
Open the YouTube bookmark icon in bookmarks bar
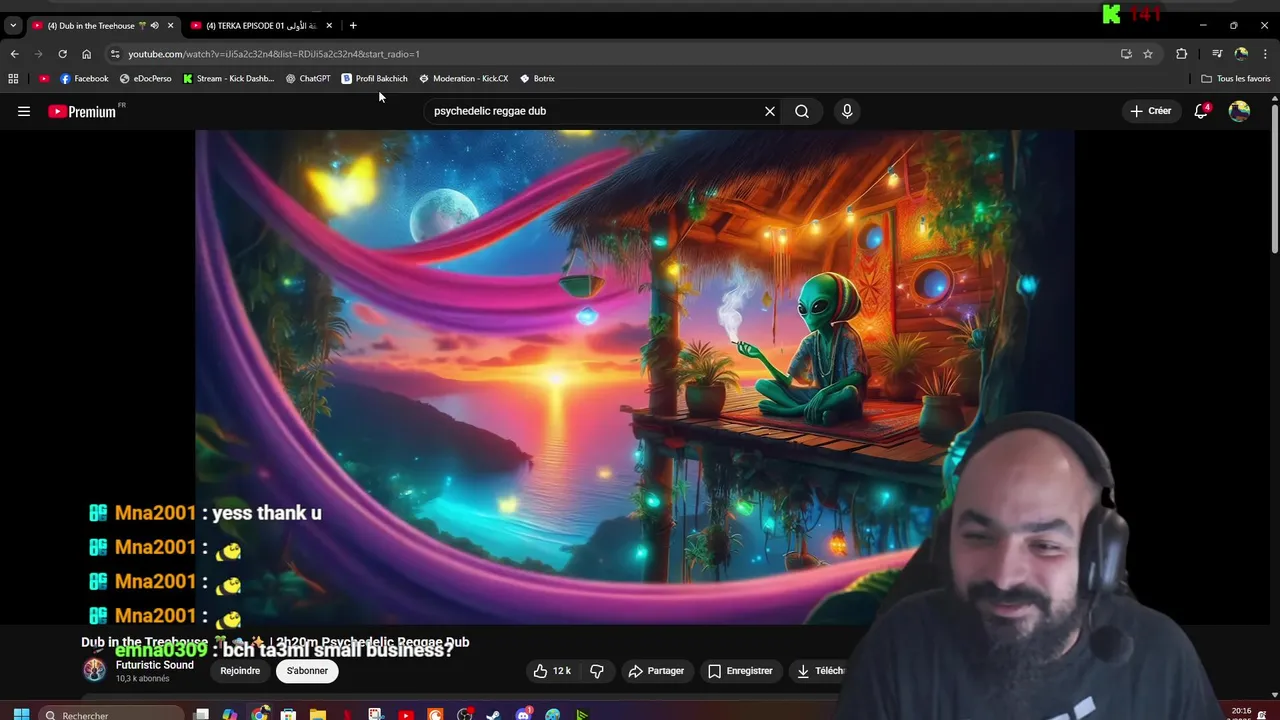(x=44, y=78)
